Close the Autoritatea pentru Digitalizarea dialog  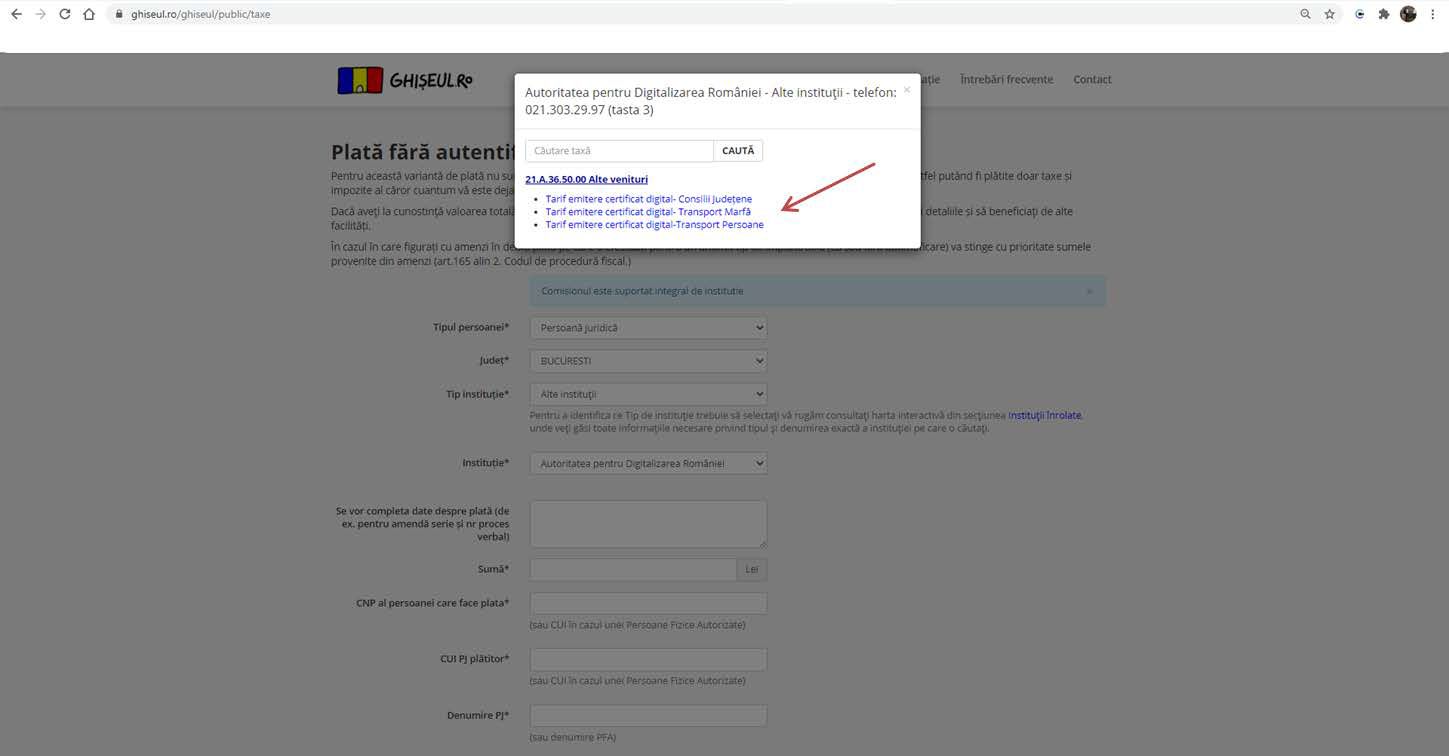907,90
